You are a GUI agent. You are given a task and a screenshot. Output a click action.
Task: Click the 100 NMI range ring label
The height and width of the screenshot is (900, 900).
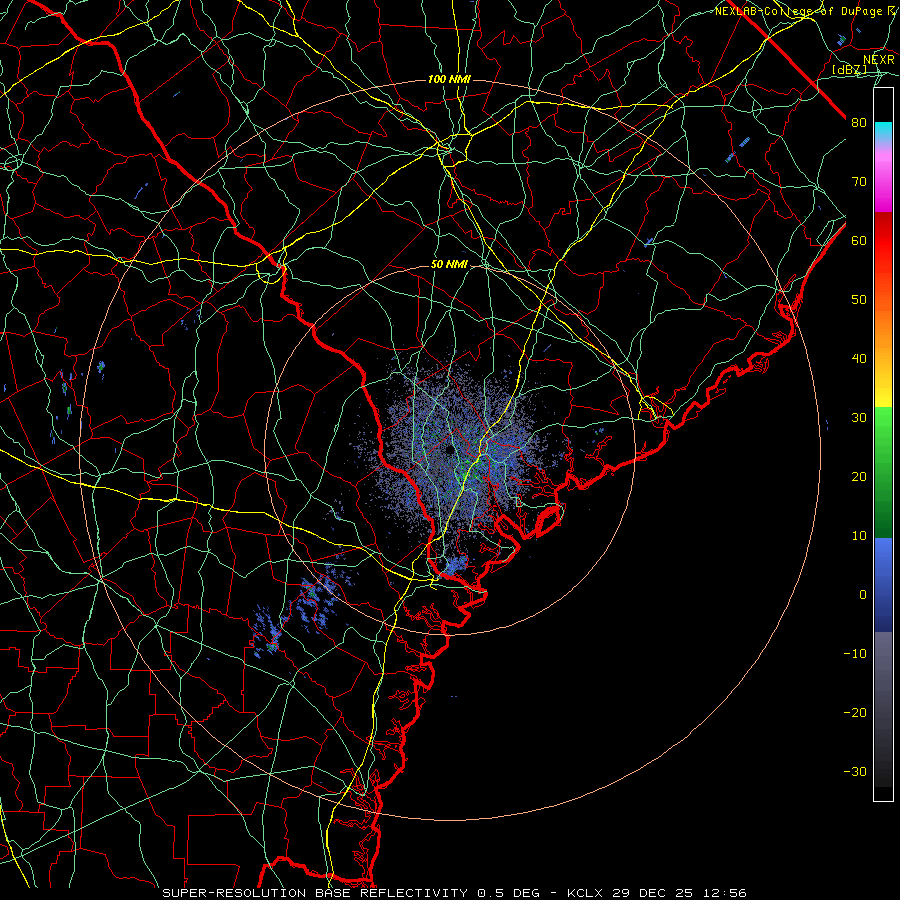[x=449, y=79]
